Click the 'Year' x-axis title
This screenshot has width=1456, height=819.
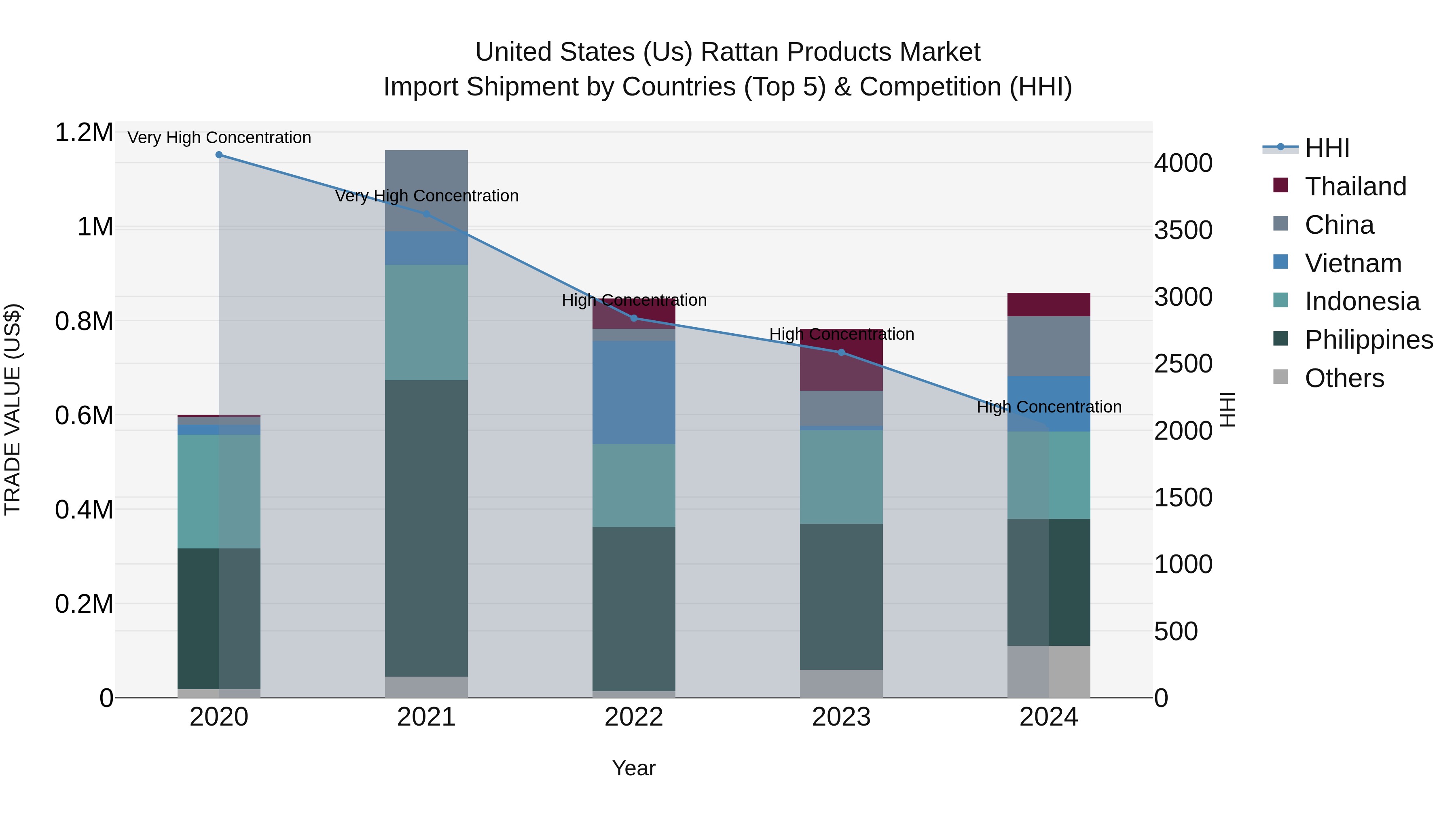(x=634, y=769)
